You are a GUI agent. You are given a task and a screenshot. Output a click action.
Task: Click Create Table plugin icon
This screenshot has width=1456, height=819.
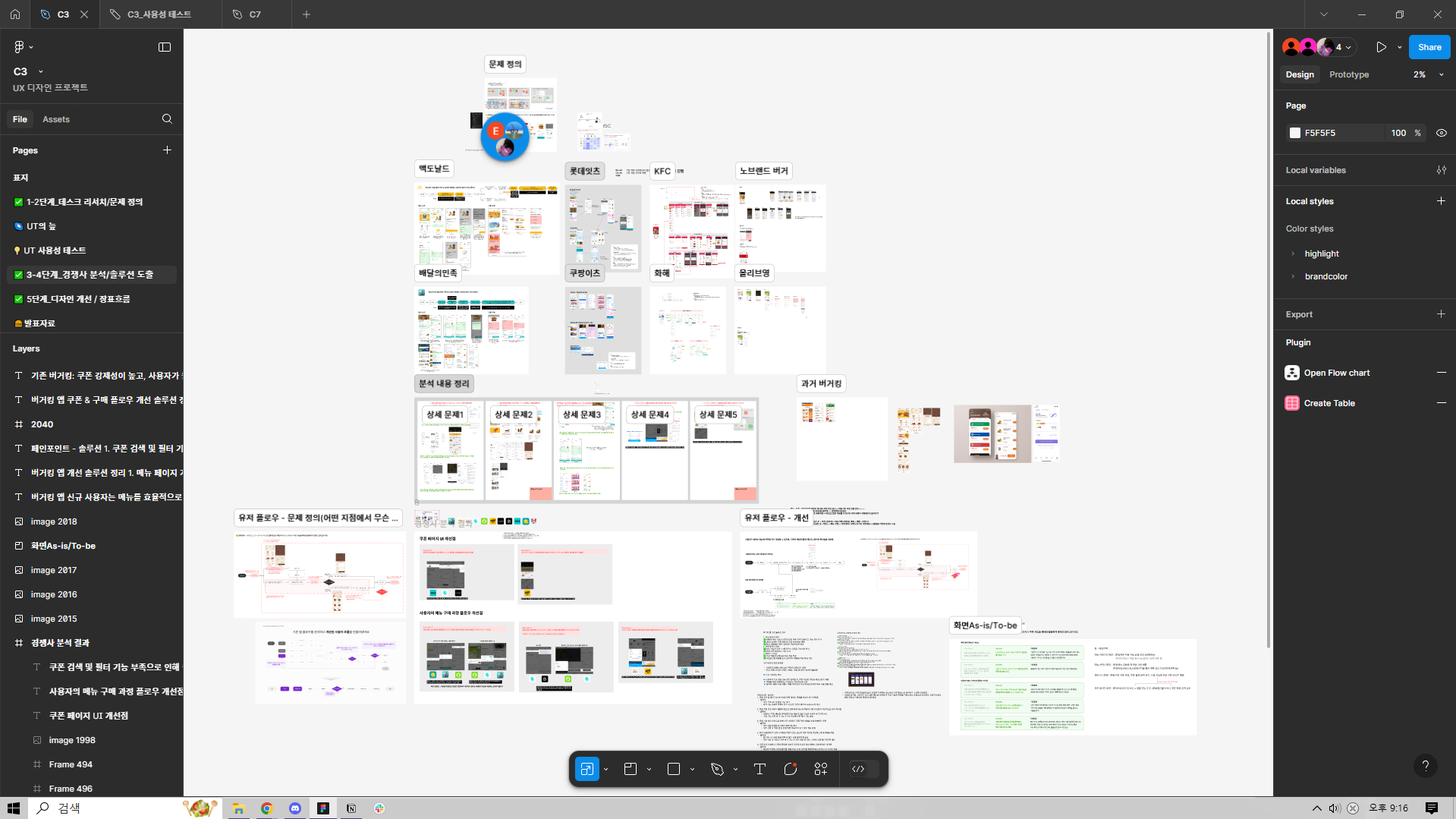coord(1291,403)
